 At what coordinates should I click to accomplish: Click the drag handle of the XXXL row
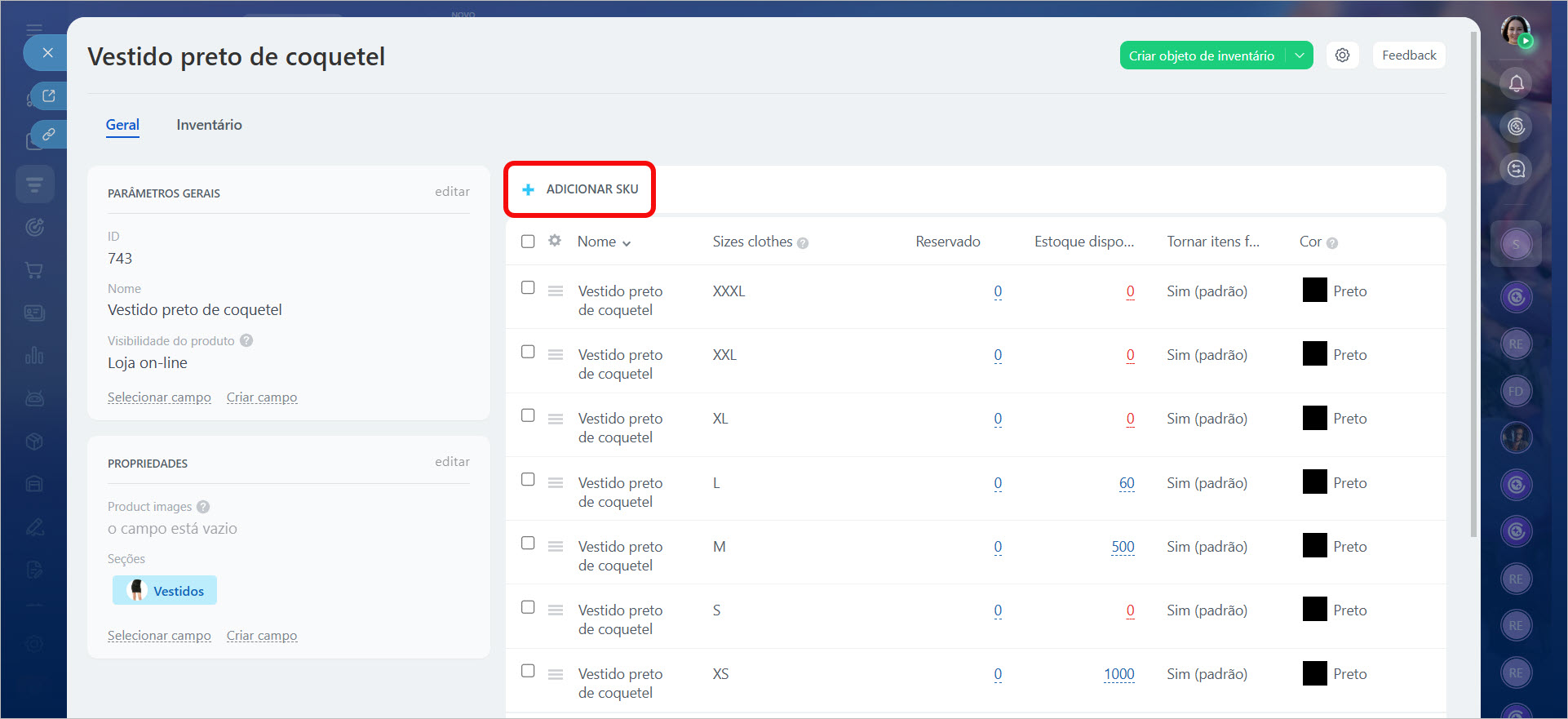pos(556,291)
